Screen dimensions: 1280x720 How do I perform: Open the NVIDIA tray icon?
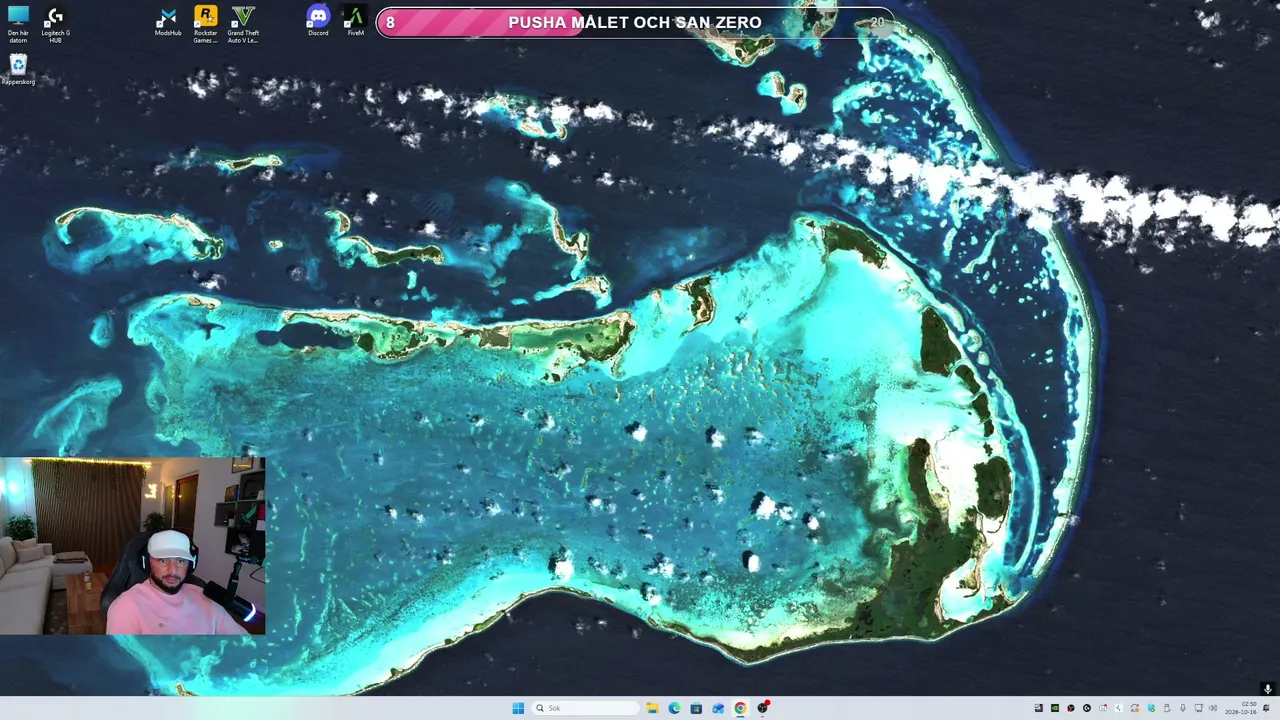pyautogui.click(x=1055, y=708)
